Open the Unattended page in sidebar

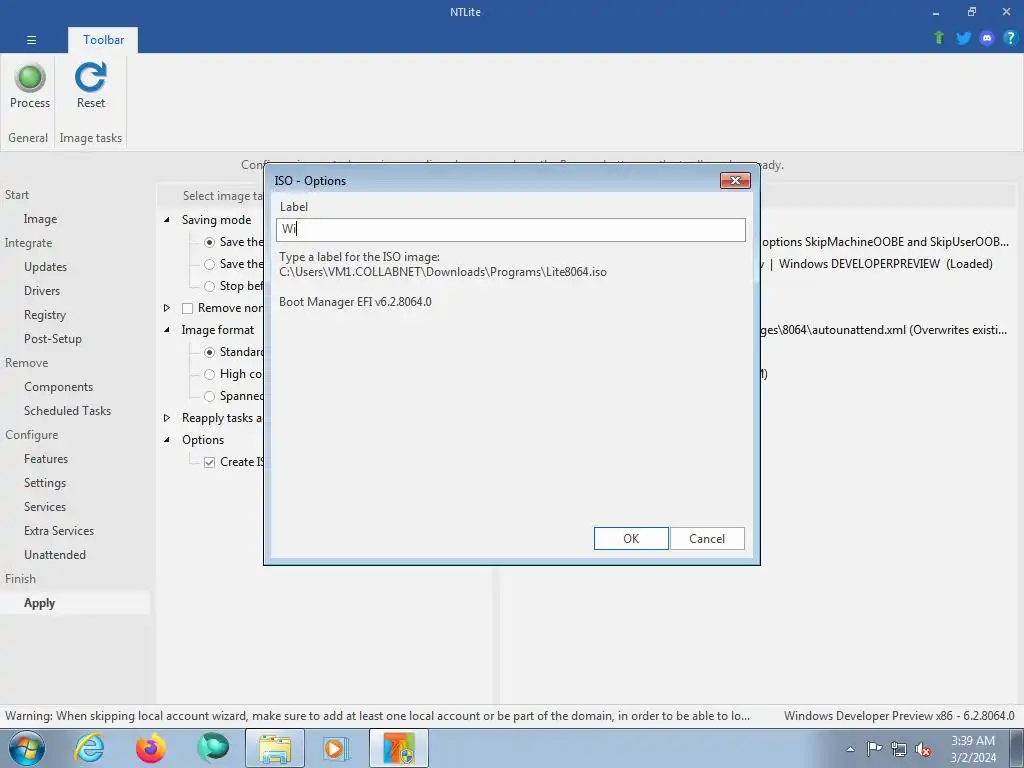(x=55, y=555)
